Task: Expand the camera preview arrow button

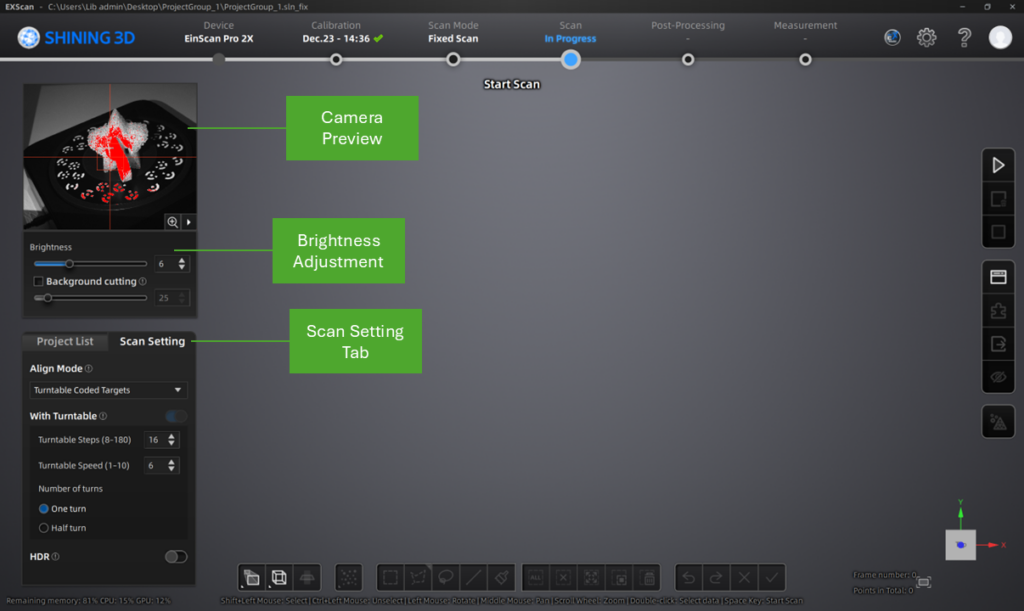Action: (188, 222)
